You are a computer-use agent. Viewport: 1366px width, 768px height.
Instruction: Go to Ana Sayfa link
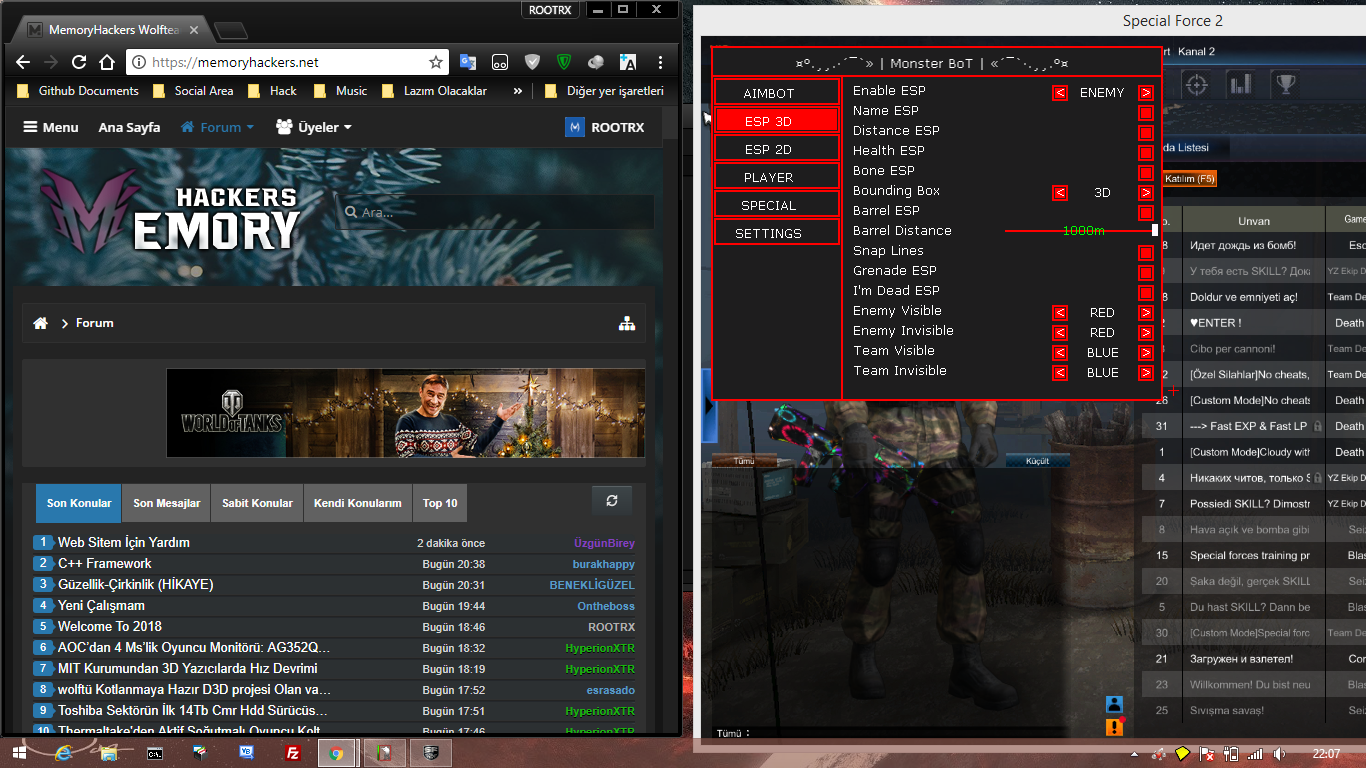(129, 127)
